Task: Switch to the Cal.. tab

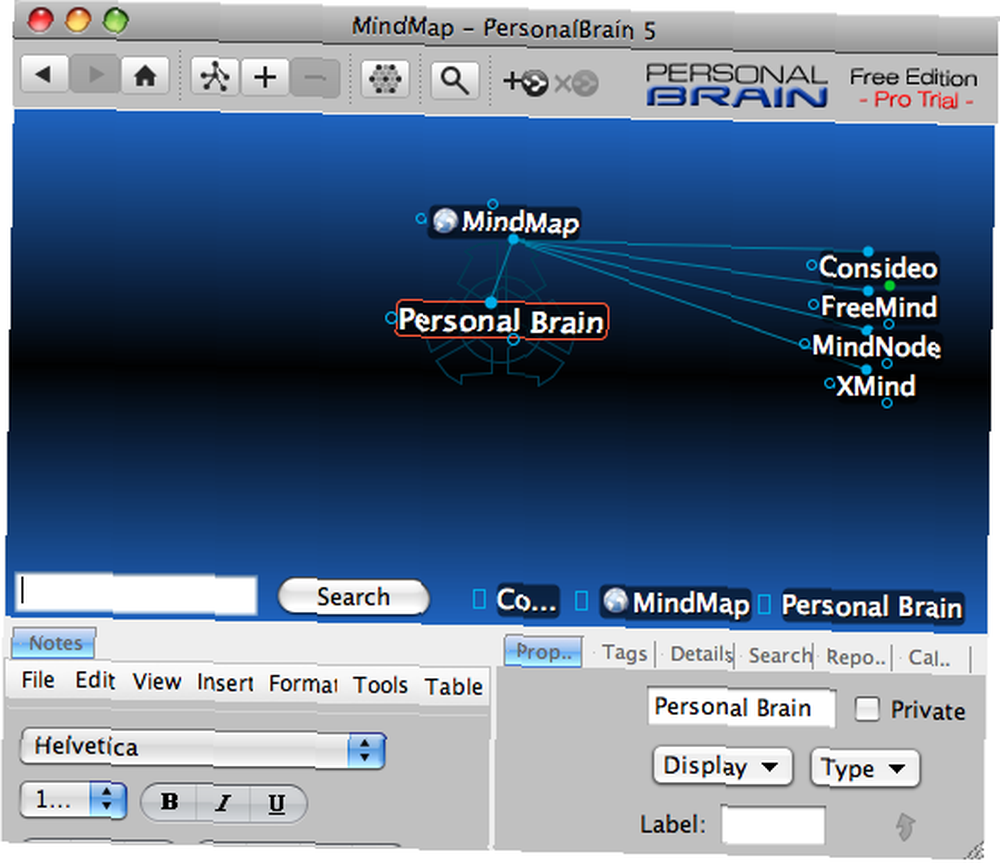Action: pos(929,658)
